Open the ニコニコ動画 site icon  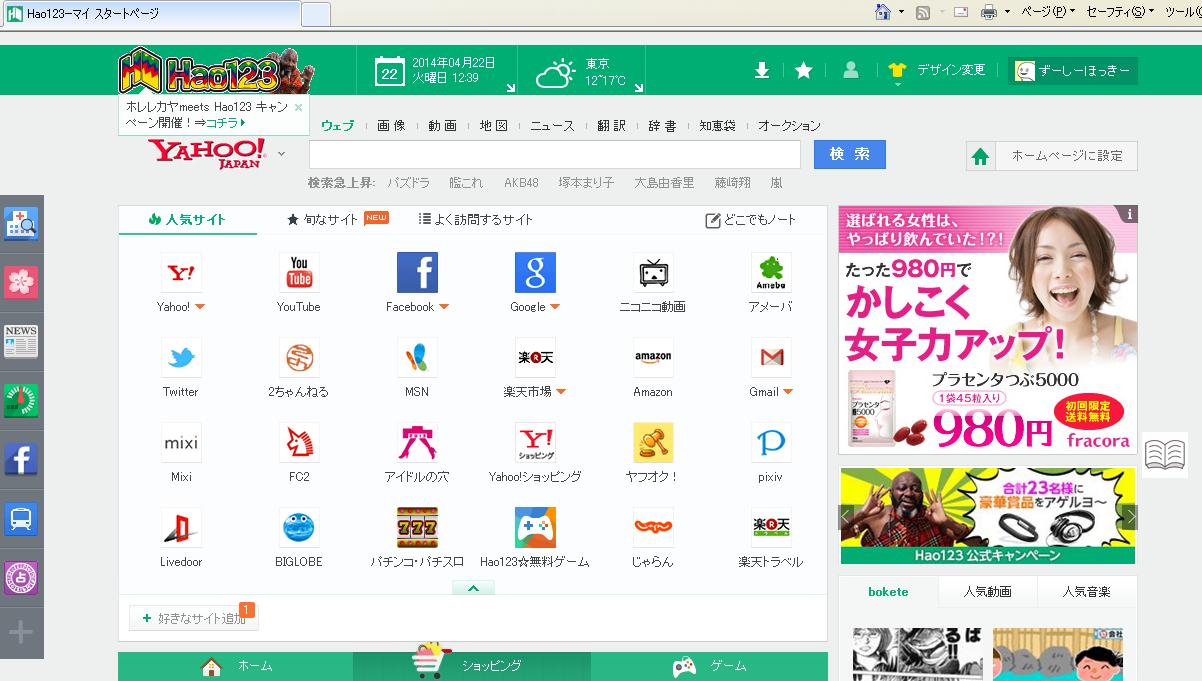[653, 272]
